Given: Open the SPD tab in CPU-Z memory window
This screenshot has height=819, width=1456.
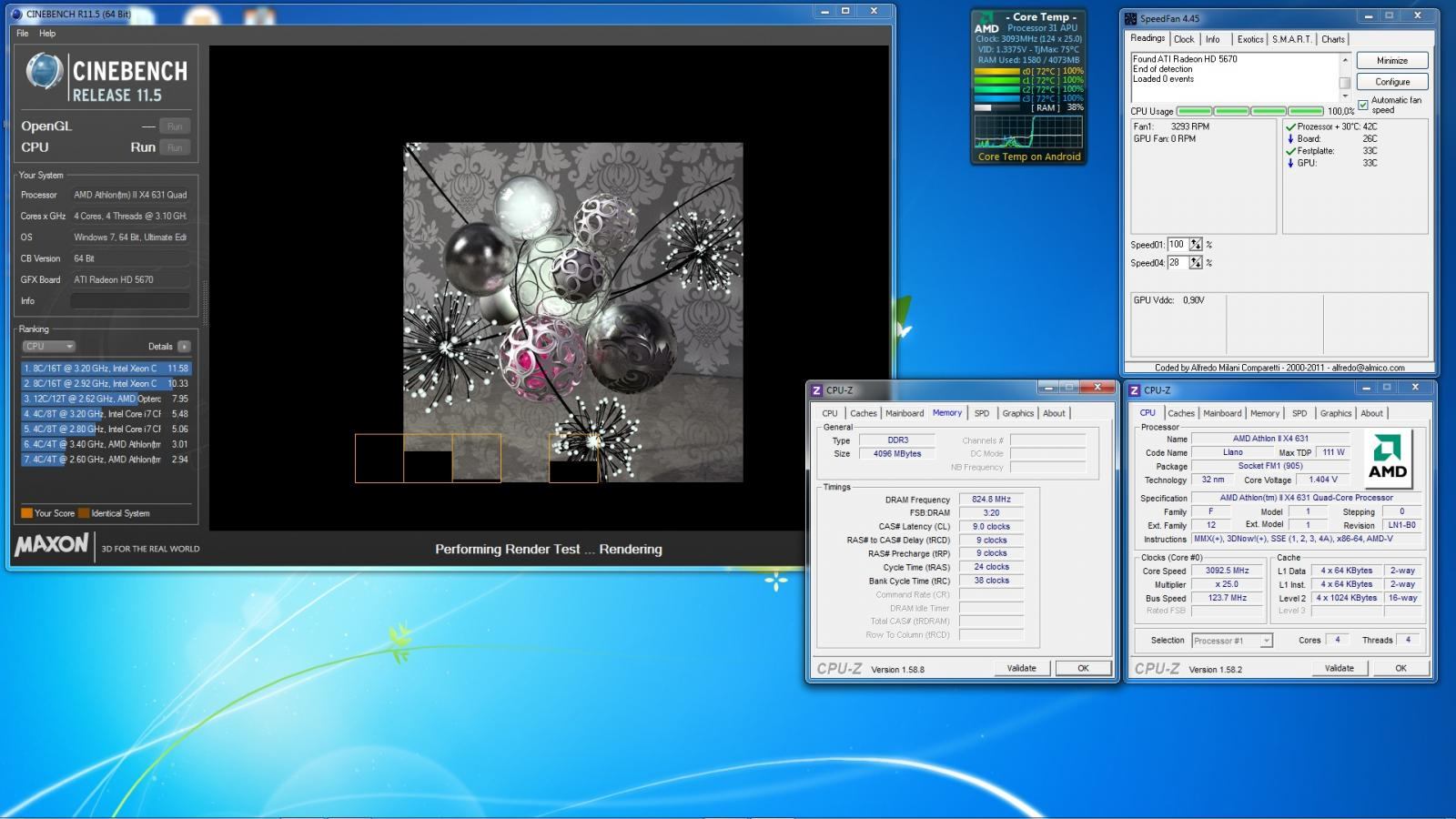Looking at the screenshot, I should click(981, 413).
